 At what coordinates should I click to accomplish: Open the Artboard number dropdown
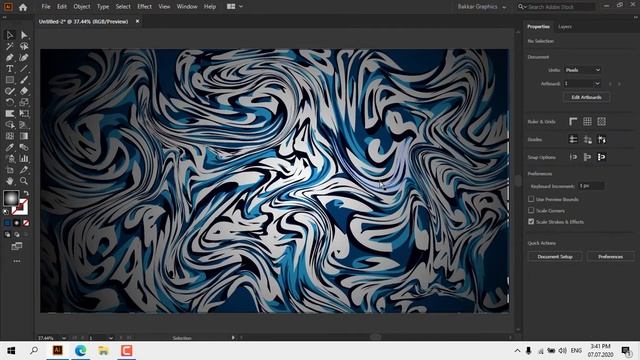[583, 83]
